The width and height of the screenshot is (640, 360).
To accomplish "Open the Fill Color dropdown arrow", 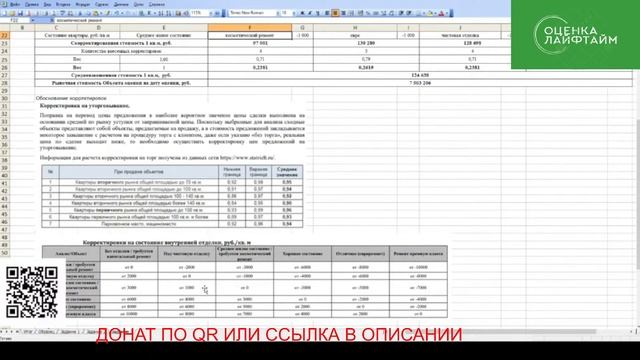I will [435, 13].
